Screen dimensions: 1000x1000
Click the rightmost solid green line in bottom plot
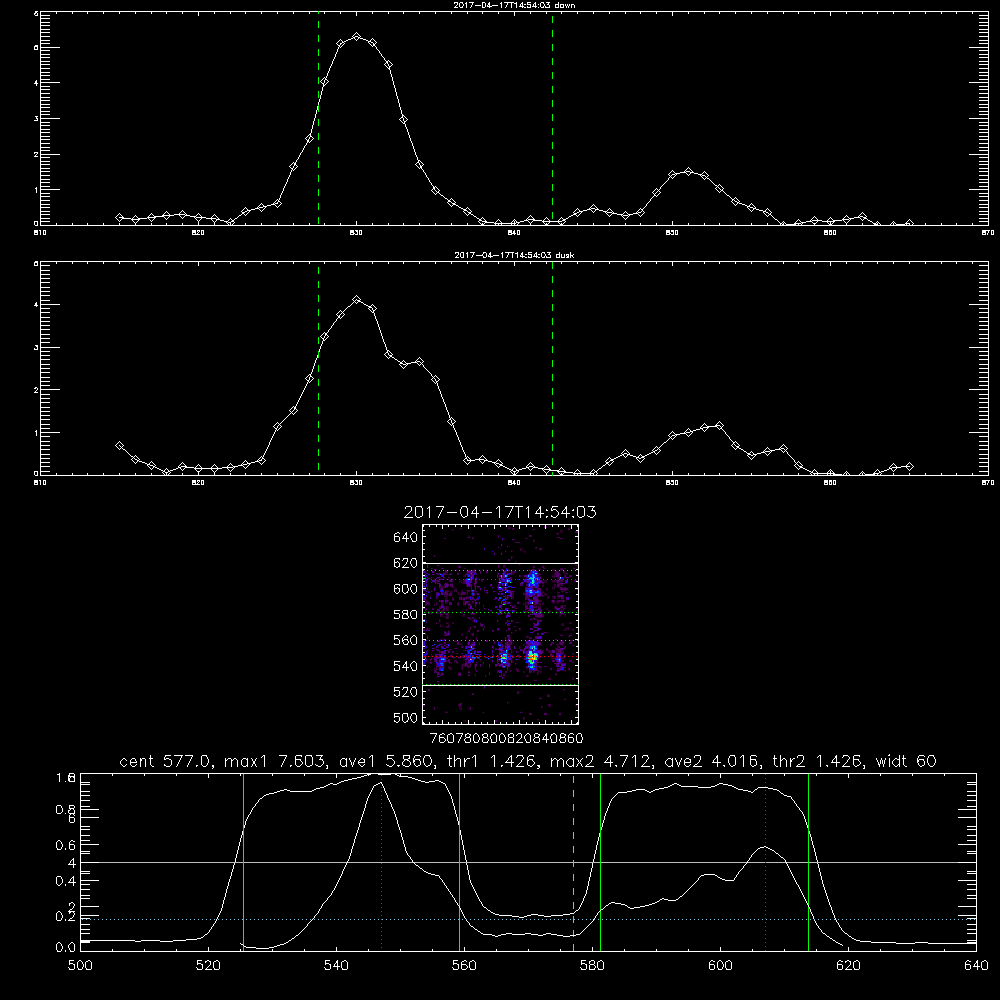click(808, 862)
